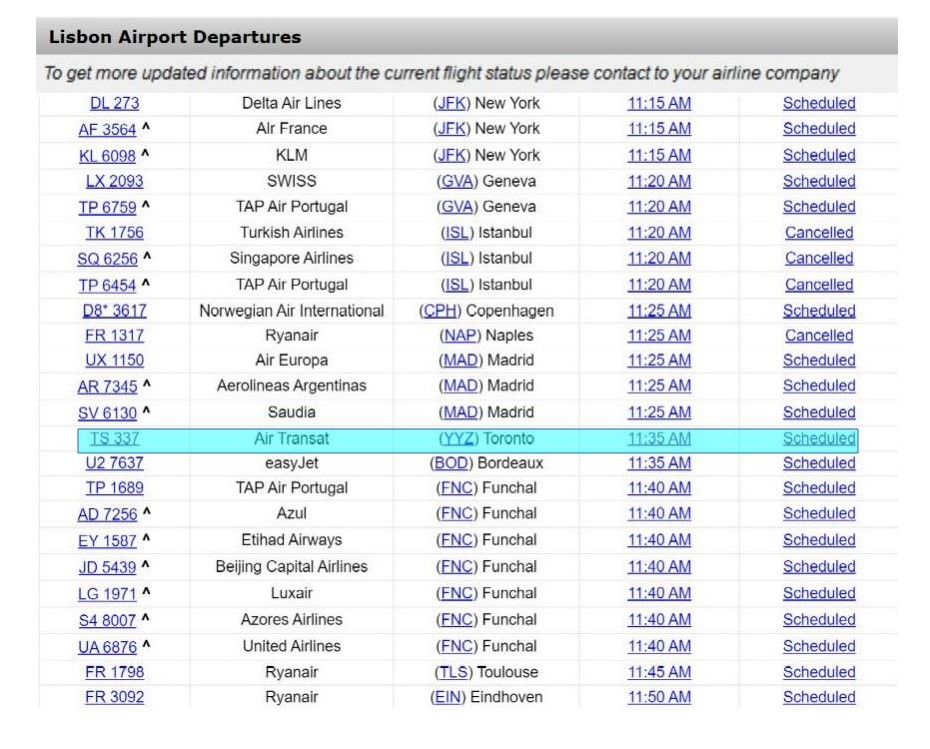Click EIN airport code for Eindhoven
The image size is (930, 749).
447,697
